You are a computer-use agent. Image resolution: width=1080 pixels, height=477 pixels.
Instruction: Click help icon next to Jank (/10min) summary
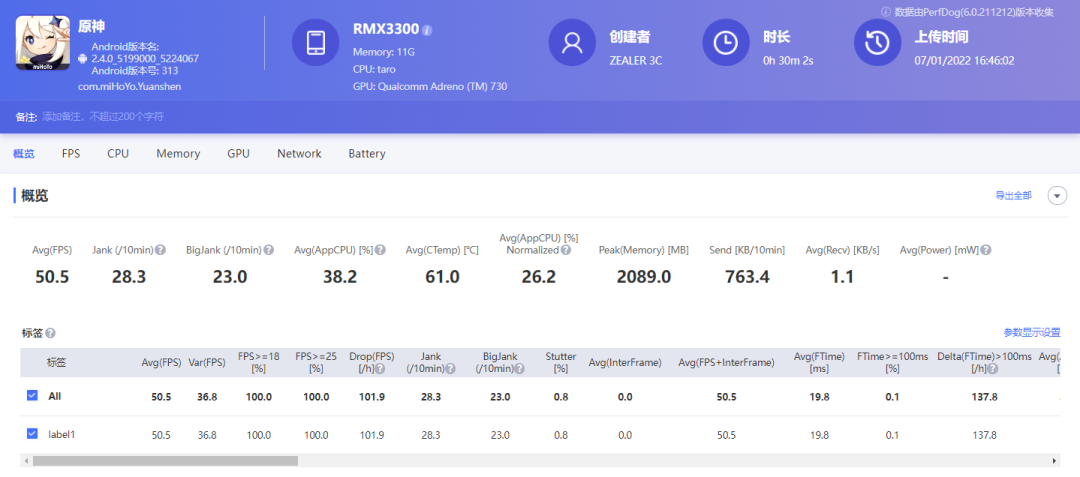(160, 250)
